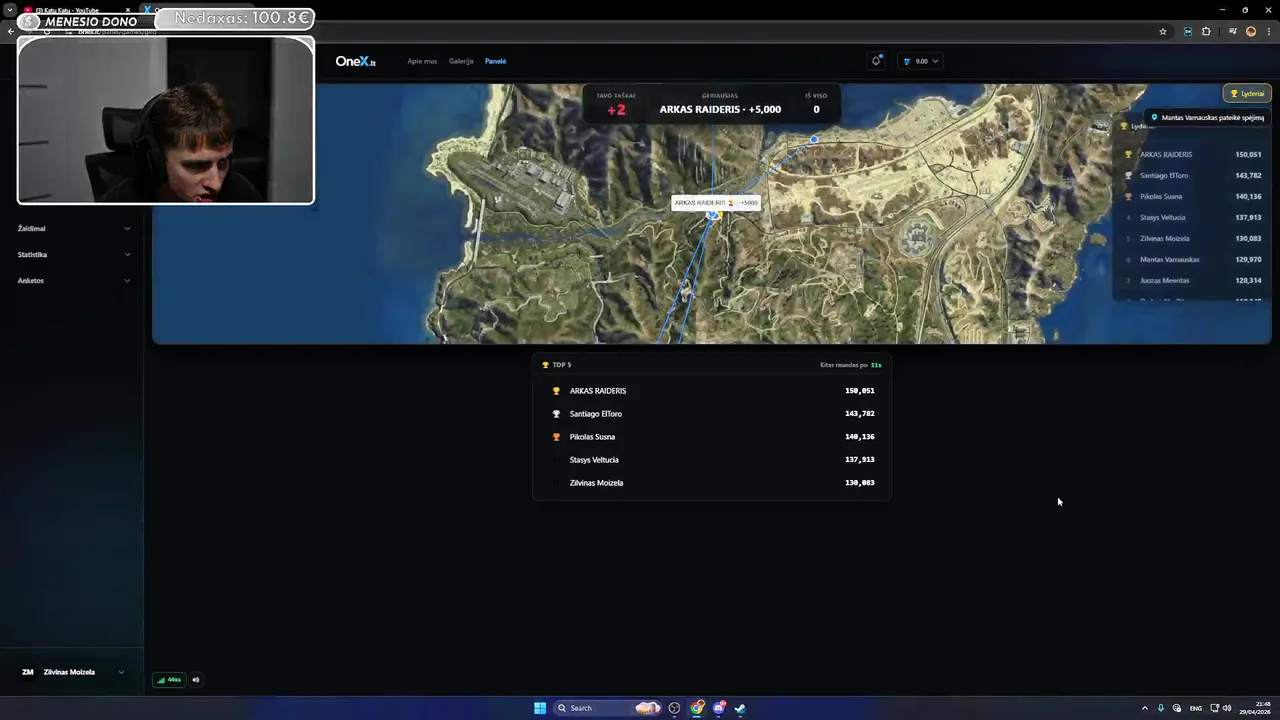Select Zilvinas Moizela in TOP 5 list
The height and width of the screenshot is (720, 1280).
[x=712, y=483]
